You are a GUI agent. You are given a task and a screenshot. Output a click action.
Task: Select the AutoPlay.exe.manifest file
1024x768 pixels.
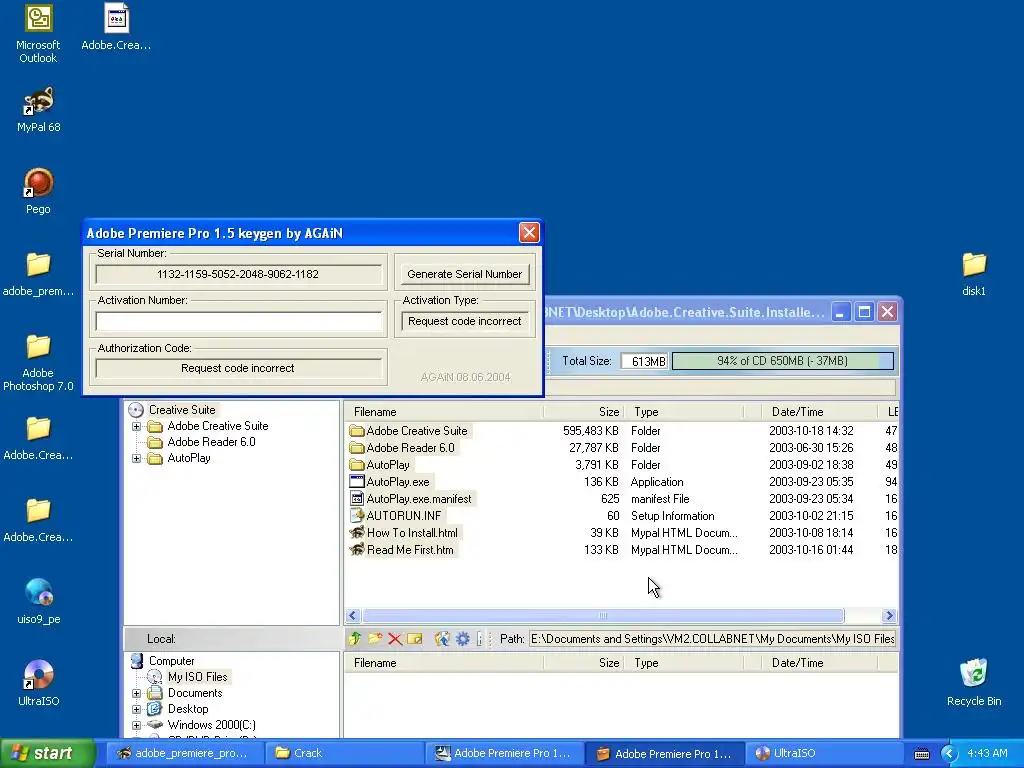point(419,499)
